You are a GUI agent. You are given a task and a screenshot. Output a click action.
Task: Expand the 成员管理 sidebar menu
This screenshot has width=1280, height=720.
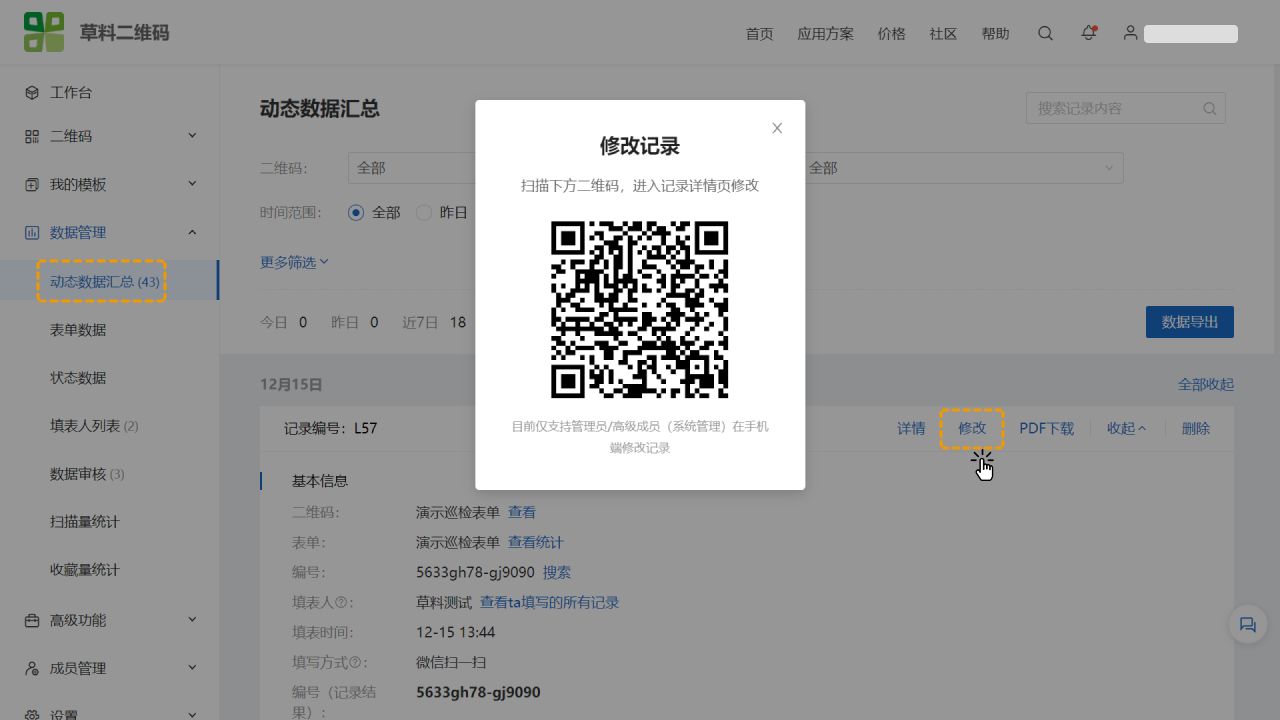coord(192,667)
